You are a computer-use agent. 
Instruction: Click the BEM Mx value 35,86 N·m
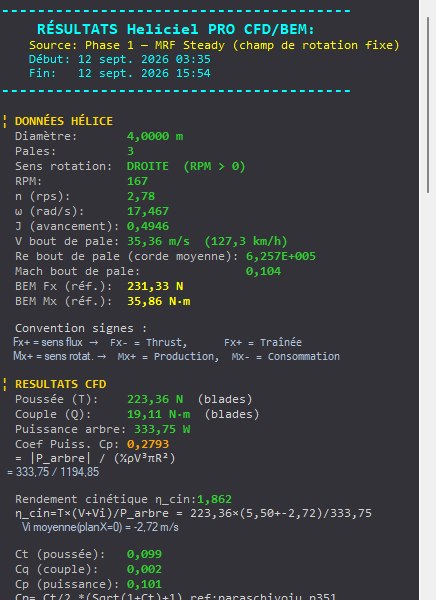tap(158, 301)
